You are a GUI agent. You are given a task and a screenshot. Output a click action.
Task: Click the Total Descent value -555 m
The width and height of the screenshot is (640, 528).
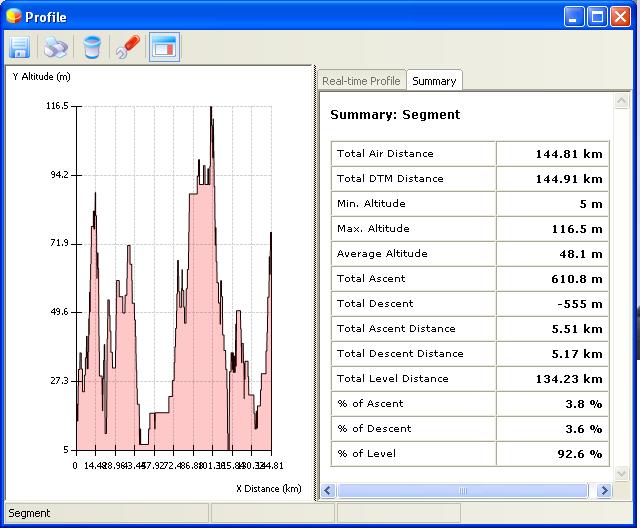580,304
